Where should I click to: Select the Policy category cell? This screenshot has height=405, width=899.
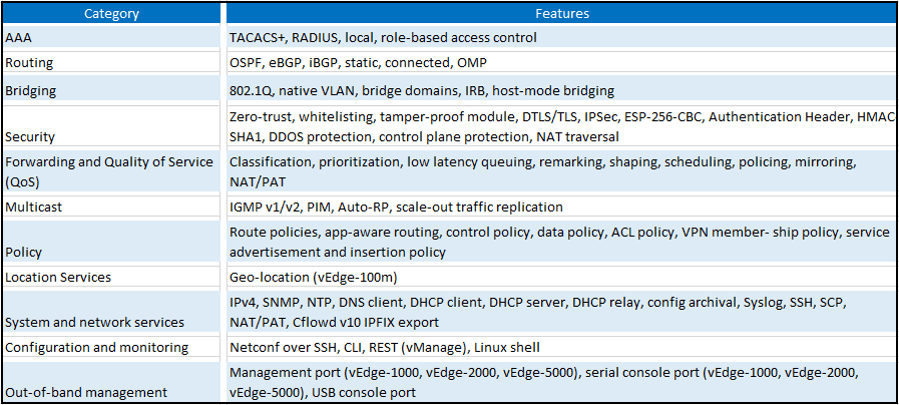pos(113,242)
